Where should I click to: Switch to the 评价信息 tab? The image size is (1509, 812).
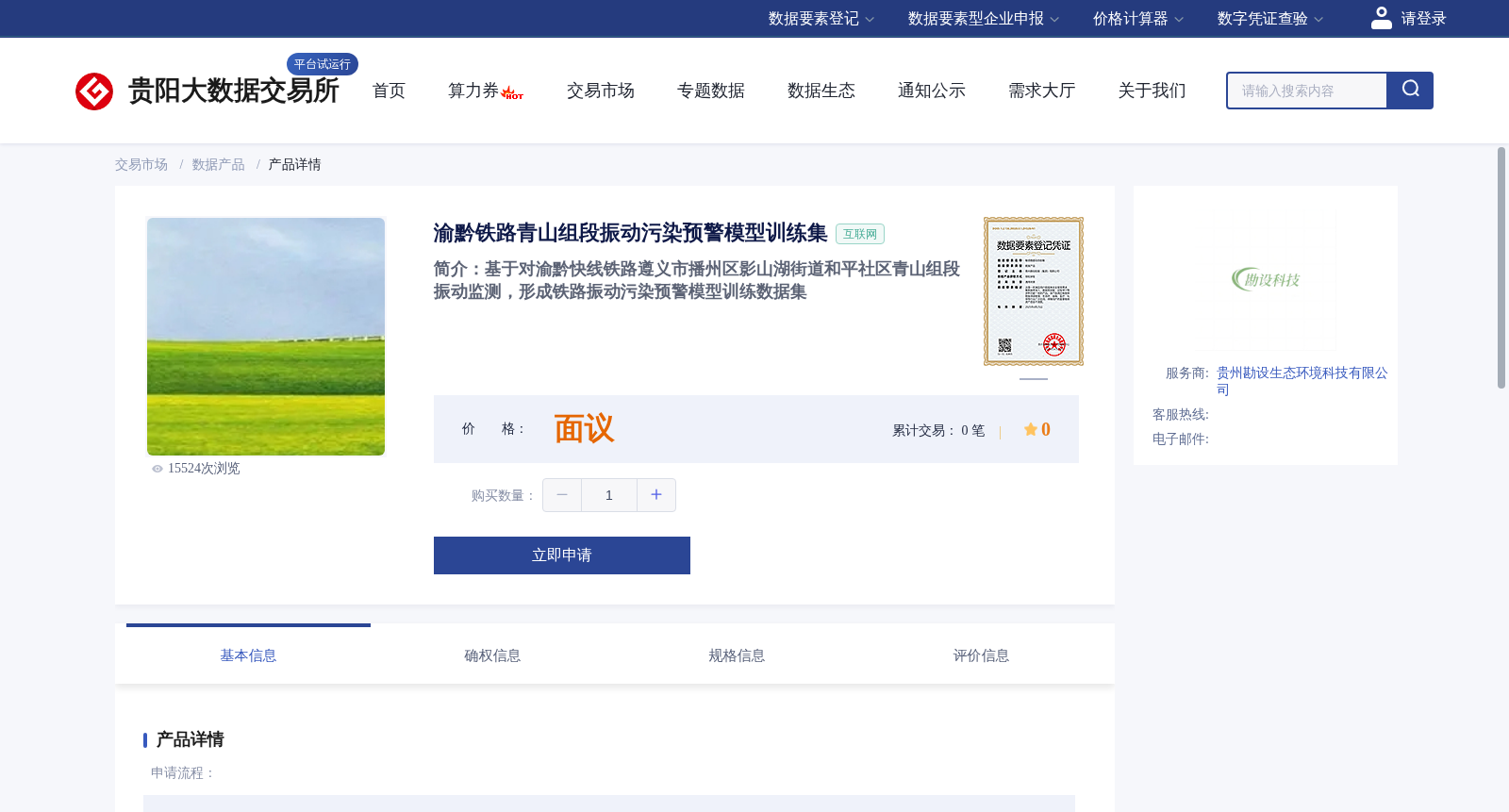tap(981, 655)
